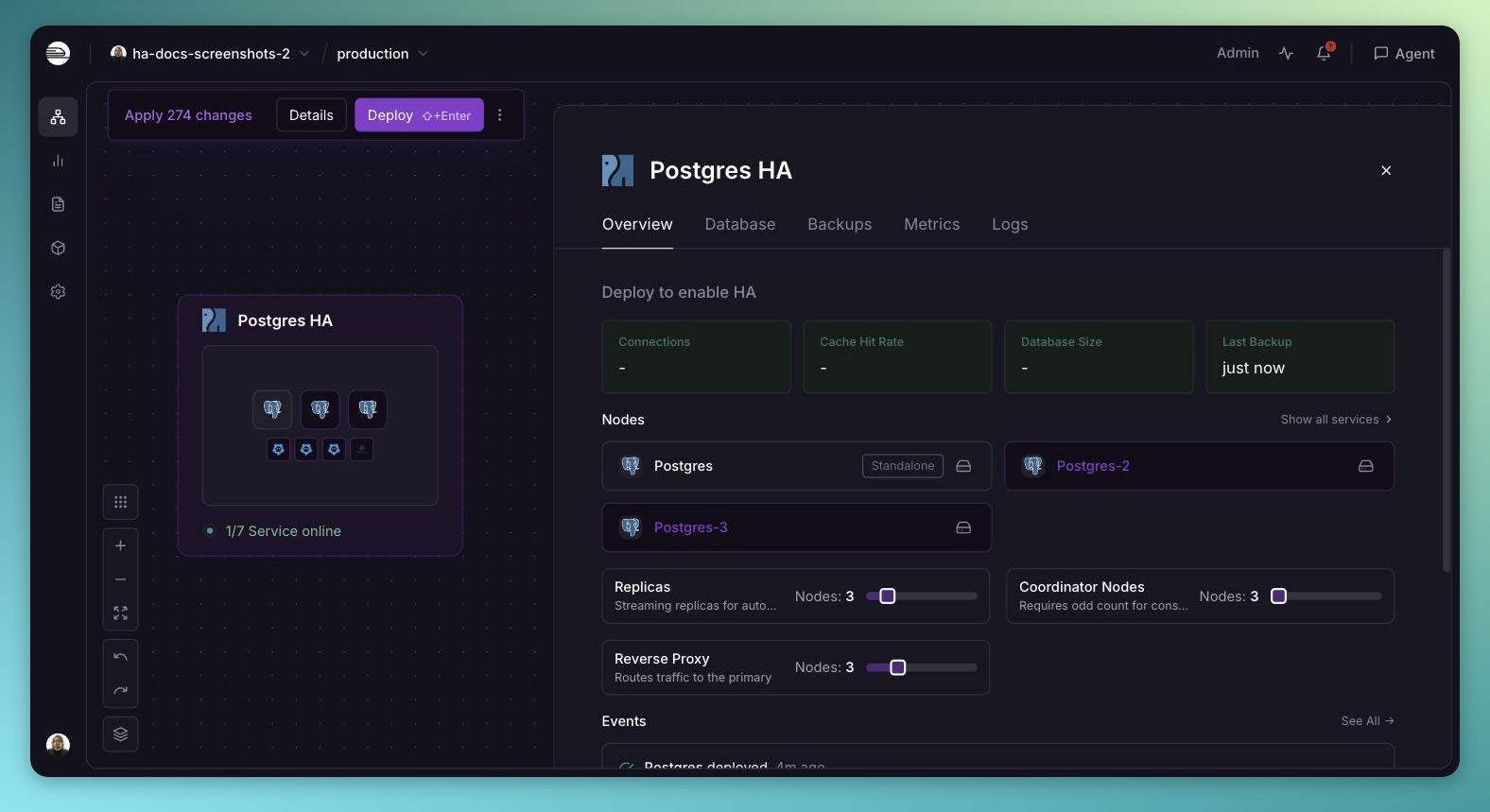
Task: Click second Postgres elephant node in canvas card
Action: (321, 409)
